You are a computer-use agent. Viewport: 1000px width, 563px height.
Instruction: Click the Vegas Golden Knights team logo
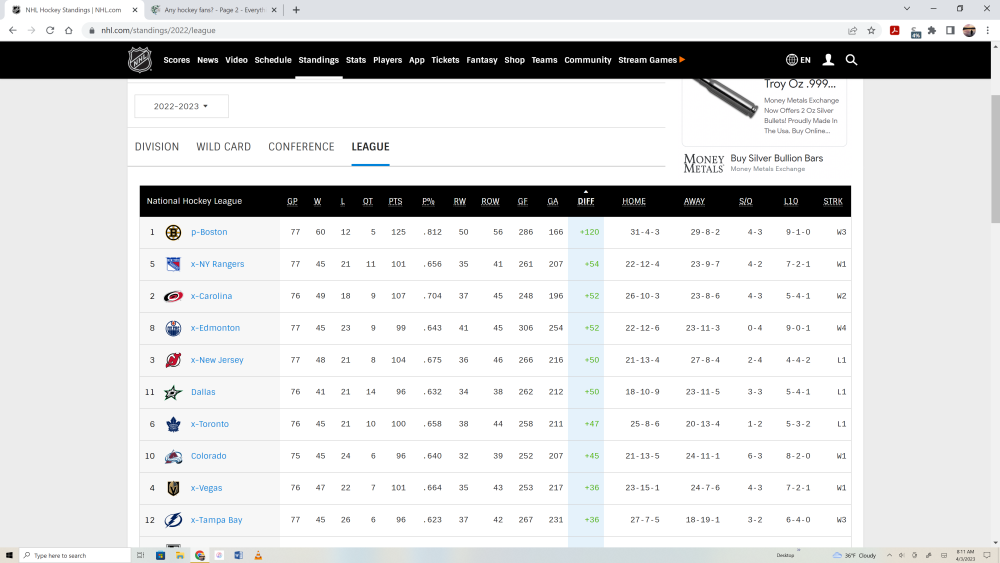(173, 488)
